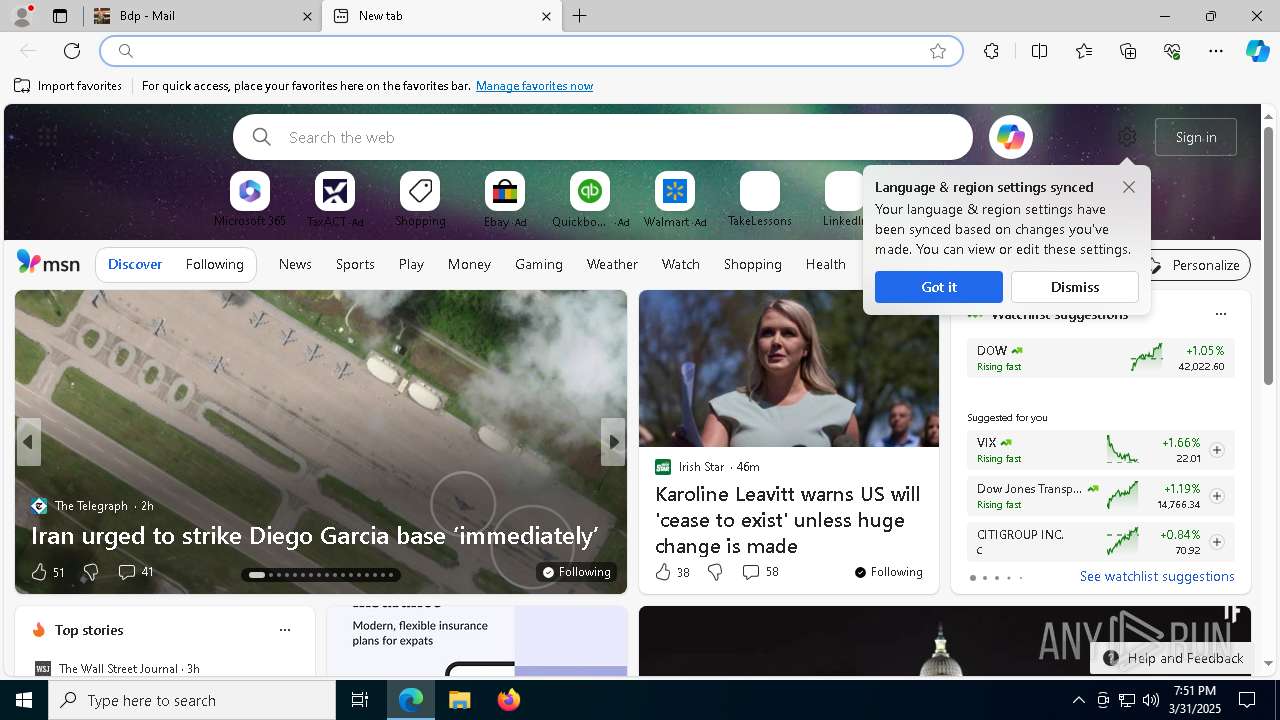Open File Explorer from taskbar
1280x720 pixels.
(x=460, y=700)
